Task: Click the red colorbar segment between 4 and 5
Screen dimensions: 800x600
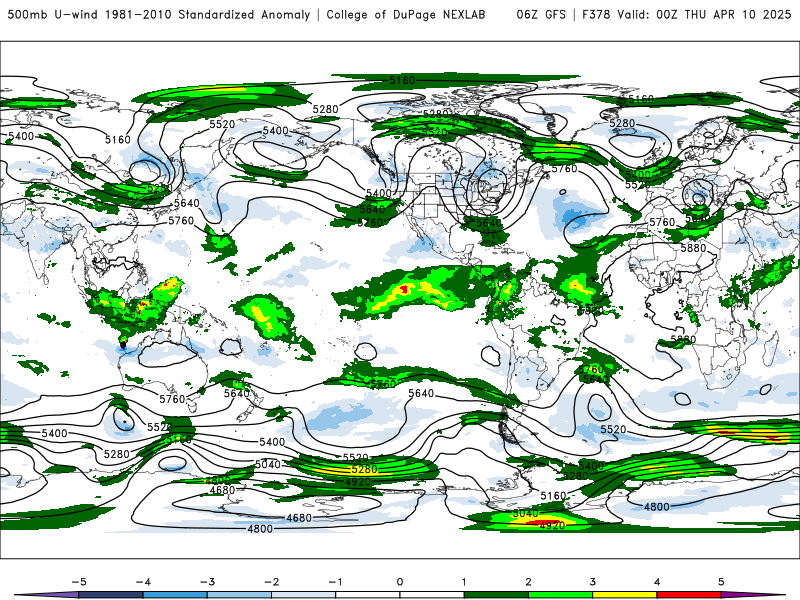Action: (689, 595)
